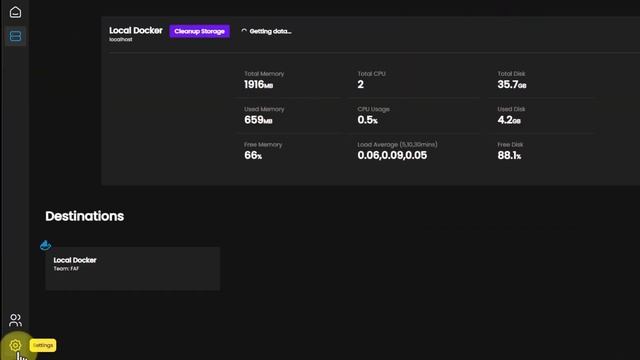Click the Local Docker server title

(136, 31)
